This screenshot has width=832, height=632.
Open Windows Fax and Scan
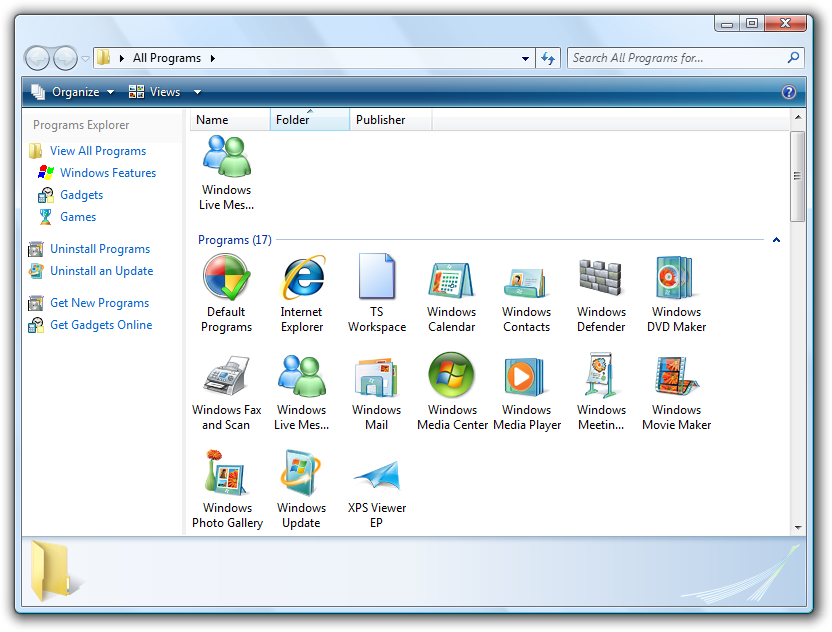227,376
